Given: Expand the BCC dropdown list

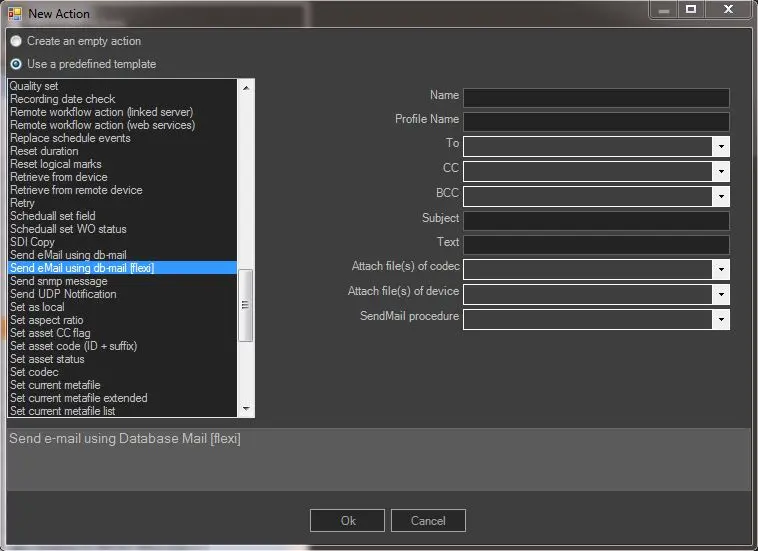Looking at the screenshot, I should point(720,196).
